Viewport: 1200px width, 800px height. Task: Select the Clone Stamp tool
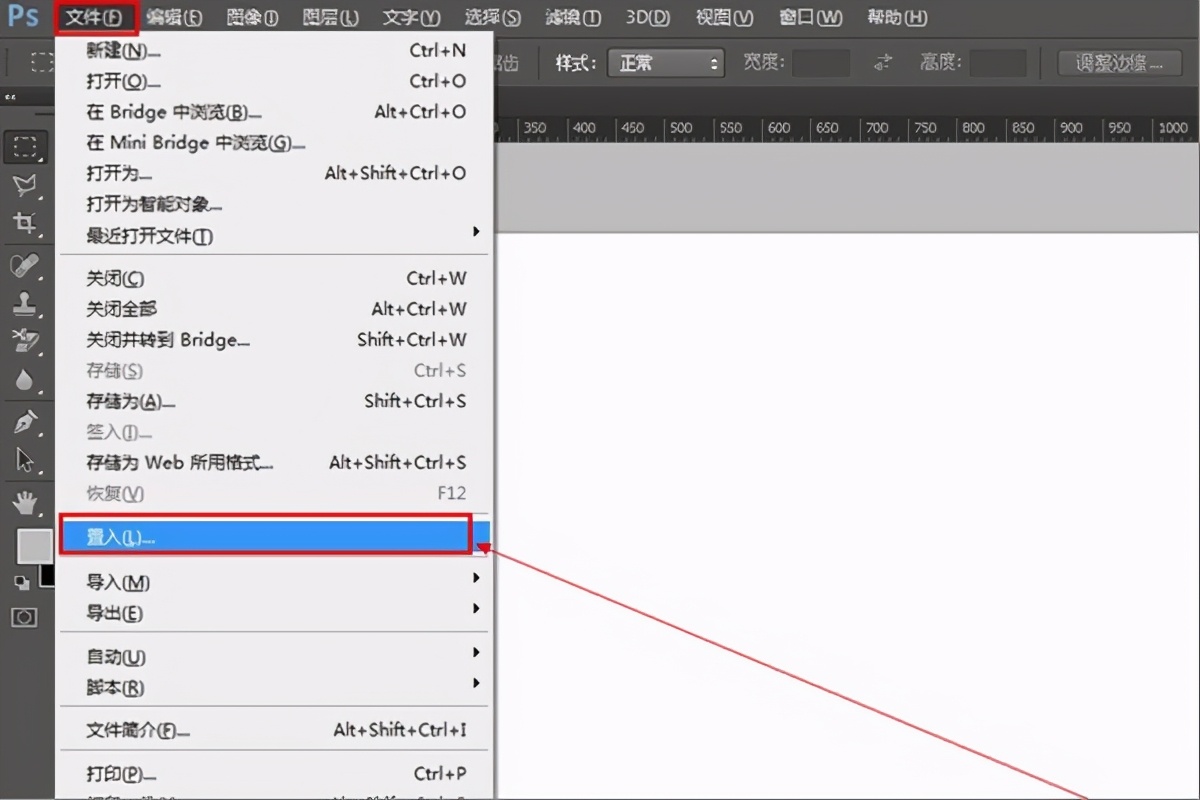[x=25, y=304]
